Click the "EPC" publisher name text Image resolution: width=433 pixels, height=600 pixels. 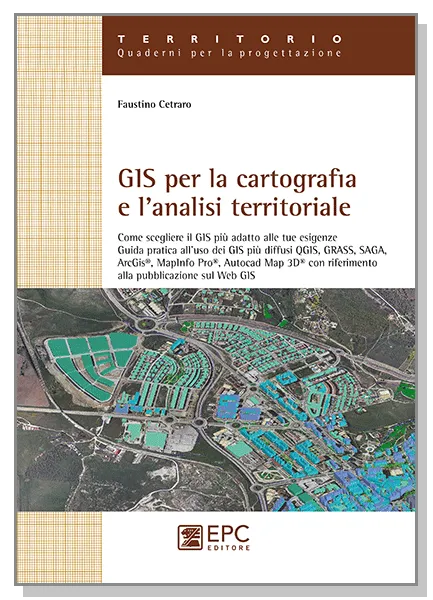[x=228, y=533]
